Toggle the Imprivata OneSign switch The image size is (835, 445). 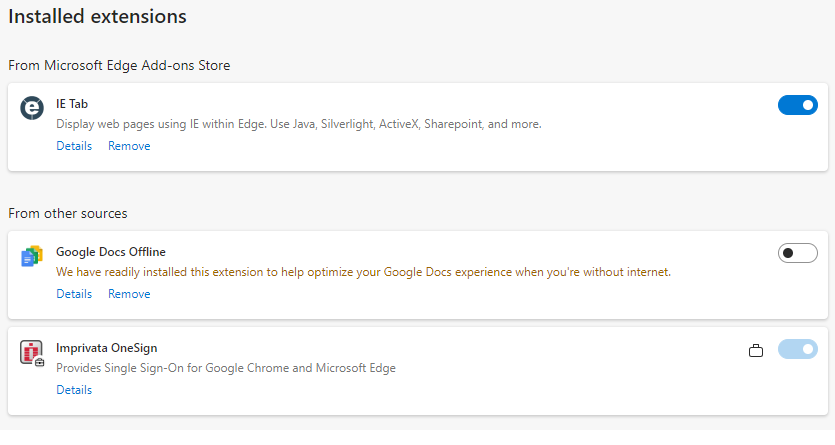[x=797, y=349]
